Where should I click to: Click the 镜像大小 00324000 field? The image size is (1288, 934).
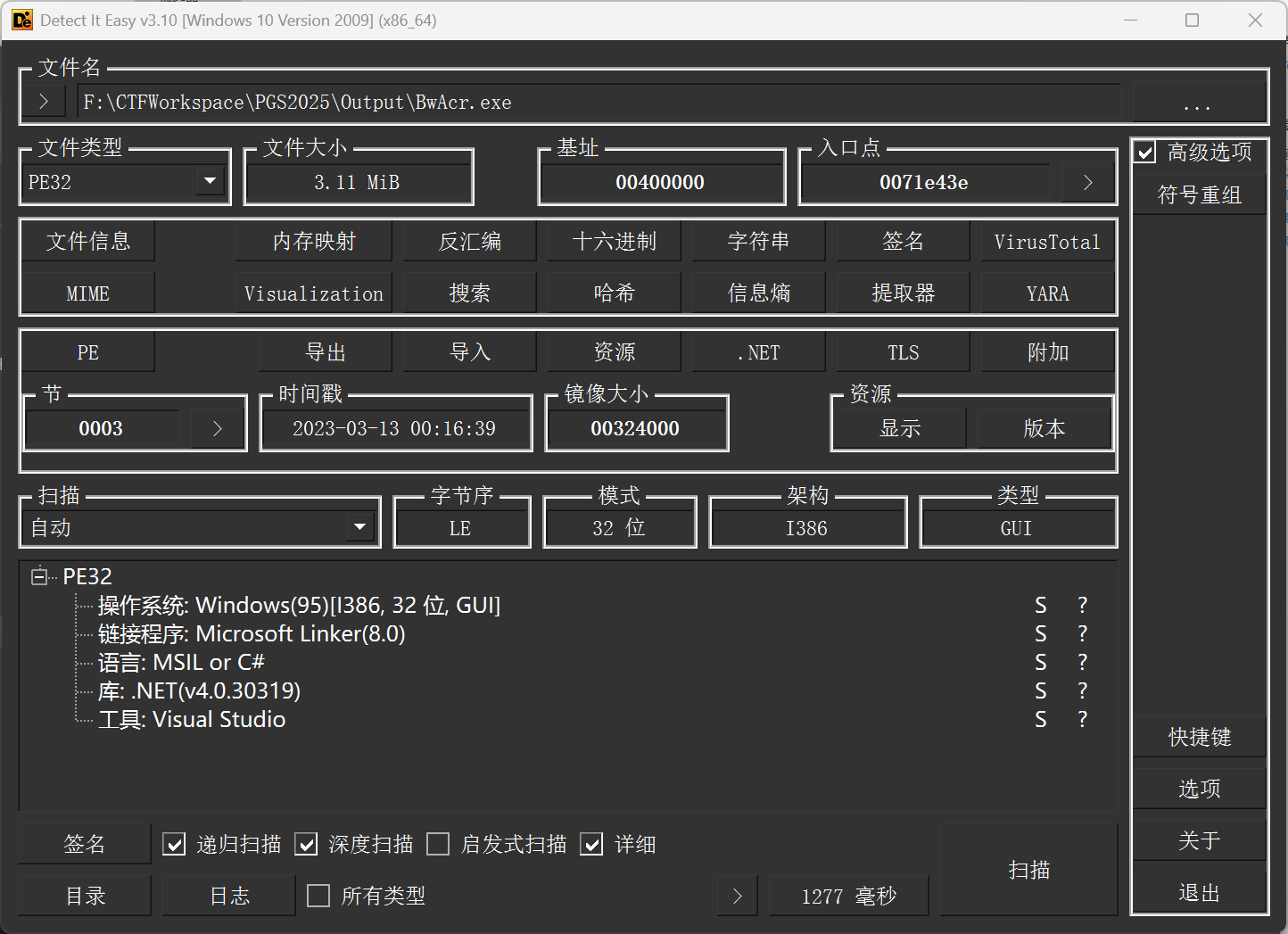pyautogui.click(x=635, y=428)
